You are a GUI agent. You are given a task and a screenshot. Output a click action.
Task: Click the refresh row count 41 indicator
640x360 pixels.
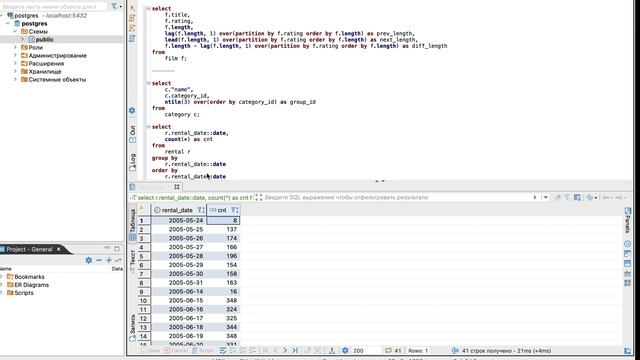393,351
